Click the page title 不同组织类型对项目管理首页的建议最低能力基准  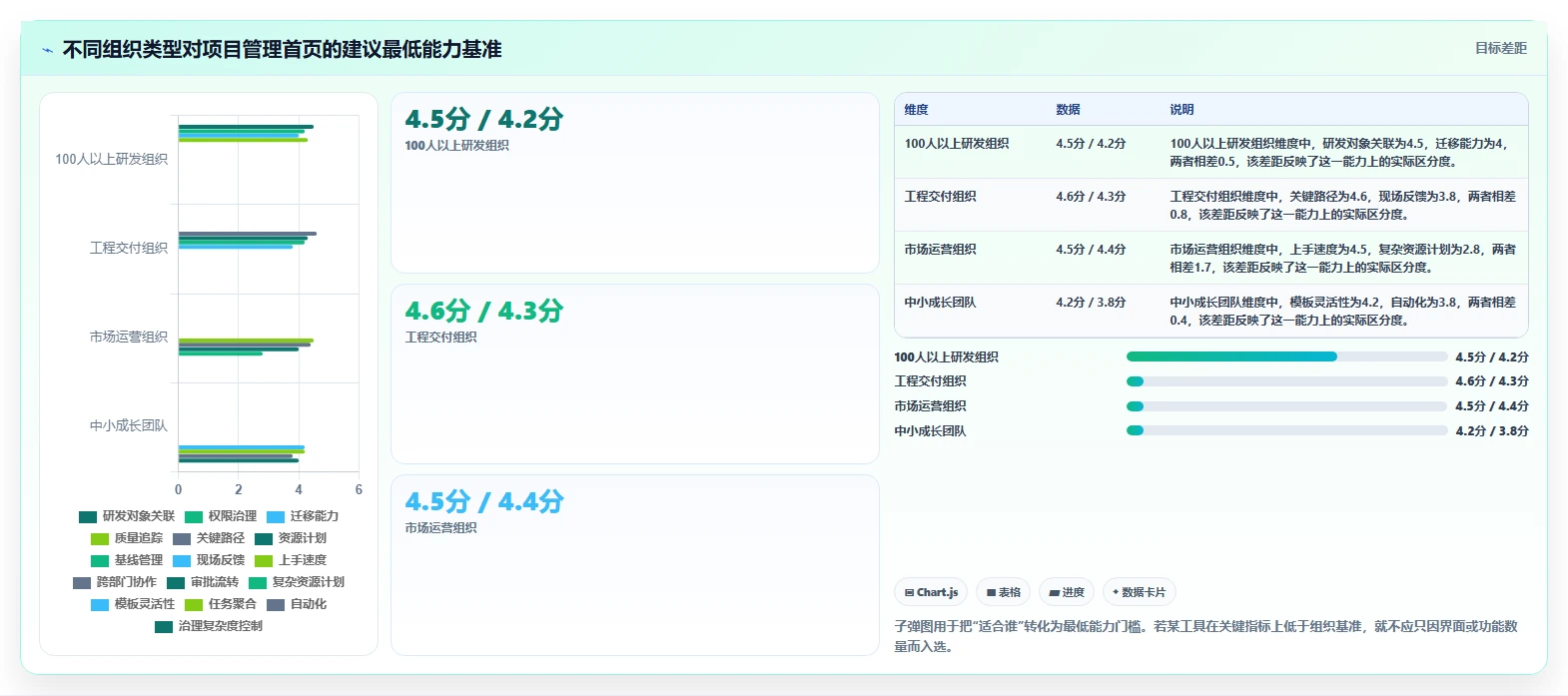pos(282,49)
